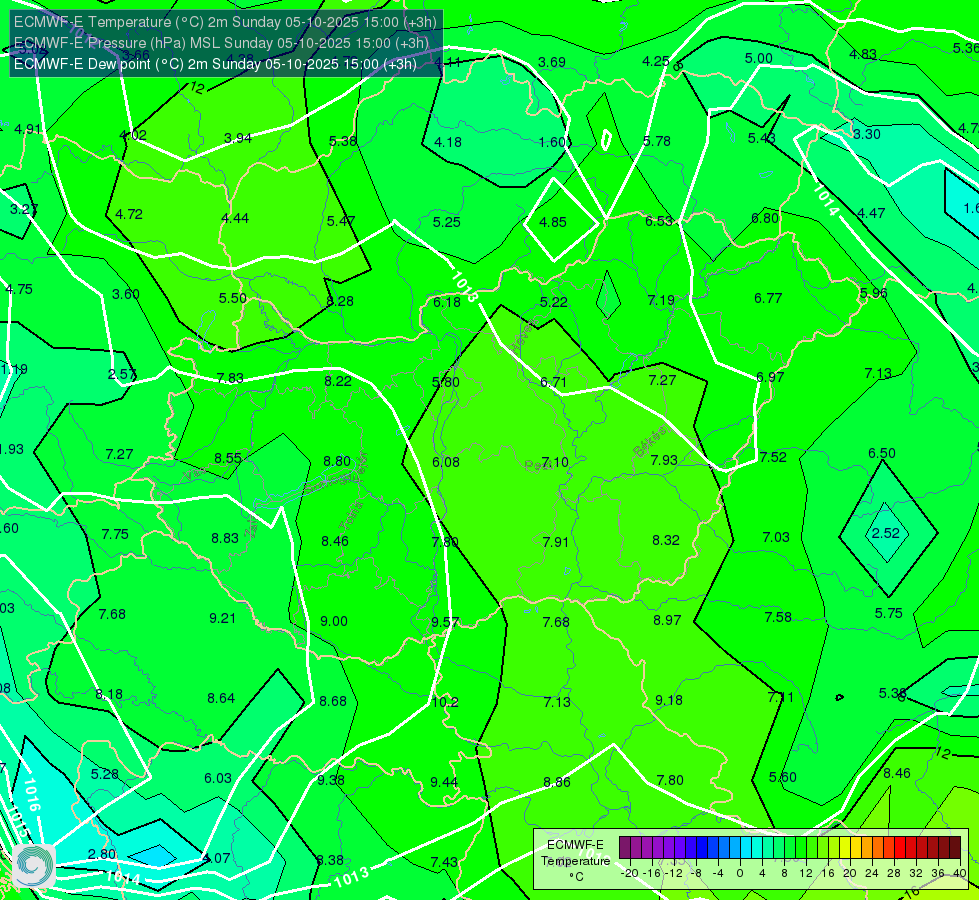
Task: Click the ECMWF spiral logo icon
Action: [x=33, y=866]
